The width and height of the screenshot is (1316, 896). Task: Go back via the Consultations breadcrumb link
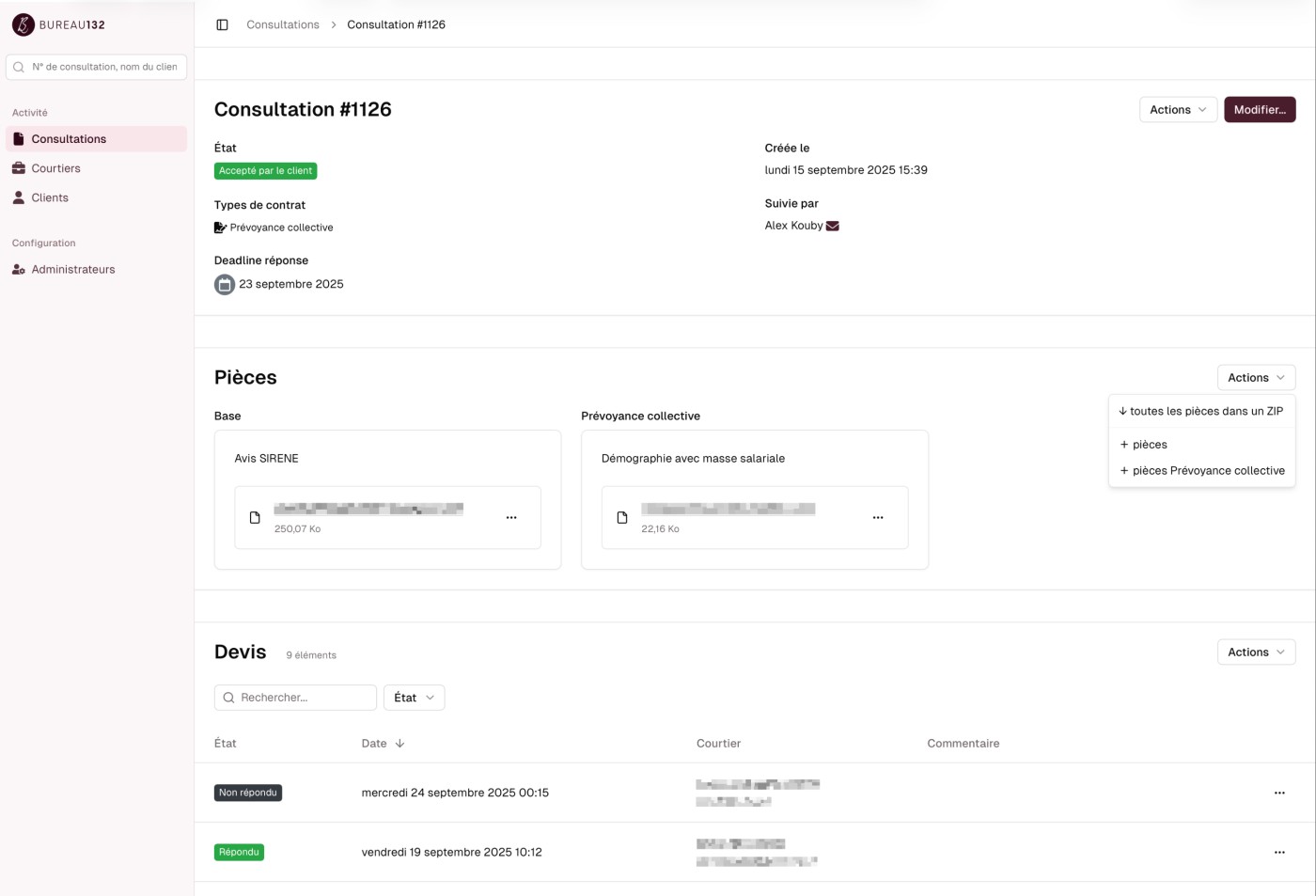[x=282, y=24]
